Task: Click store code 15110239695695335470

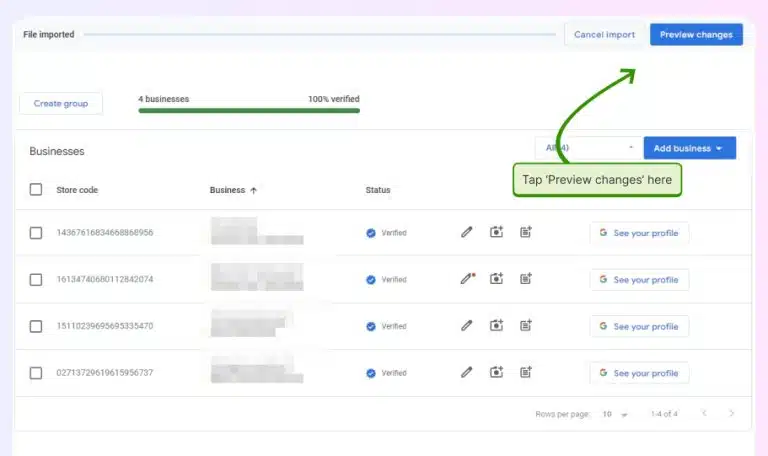Action: (x=105, y=326)
